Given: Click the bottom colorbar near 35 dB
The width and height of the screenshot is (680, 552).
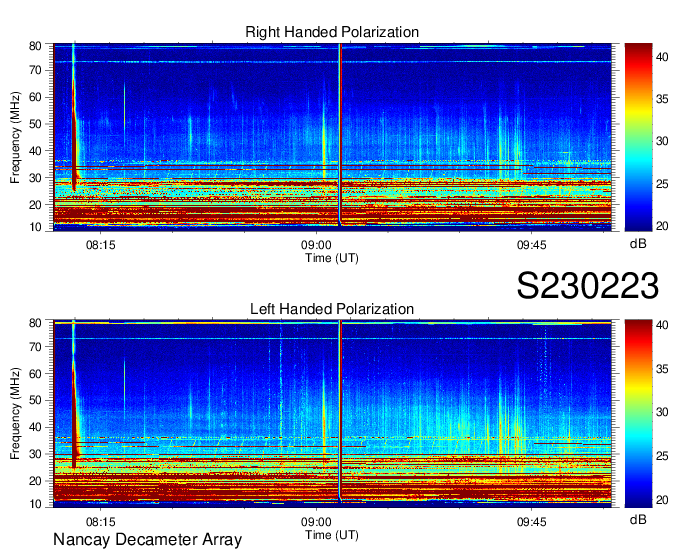Looking at the screenshot, I should click(638, 369).
